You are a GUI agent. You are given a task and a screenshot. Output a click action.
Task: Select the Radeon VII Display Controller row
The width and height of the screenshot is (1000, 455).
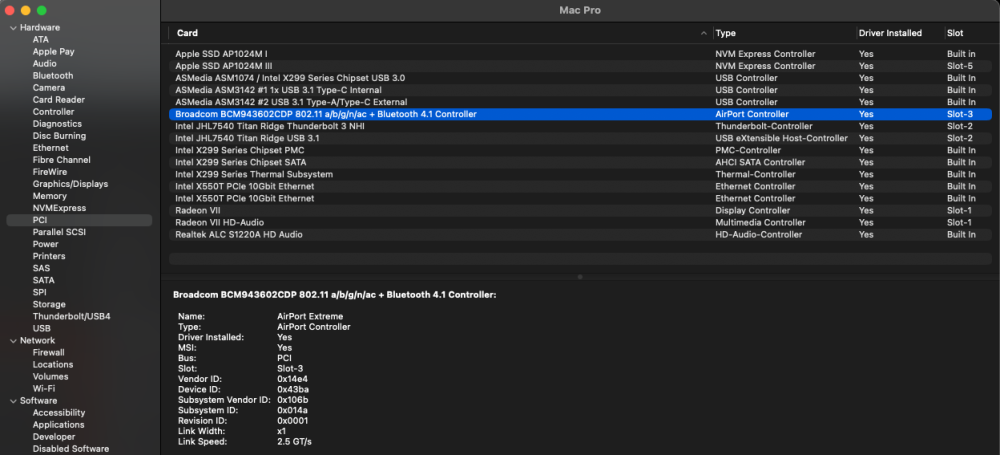pyautogui.click(x=580, y=211)
